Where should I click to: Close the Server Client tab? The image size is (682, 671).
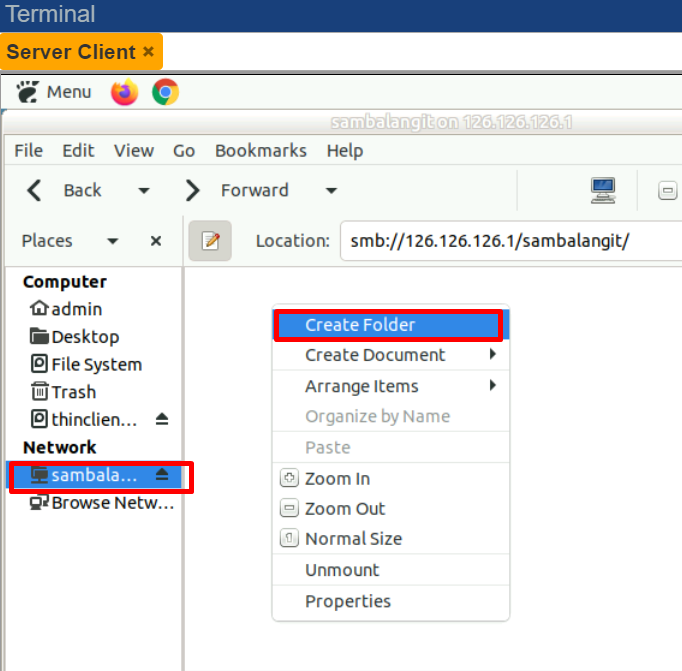click(x=148, y=51)
